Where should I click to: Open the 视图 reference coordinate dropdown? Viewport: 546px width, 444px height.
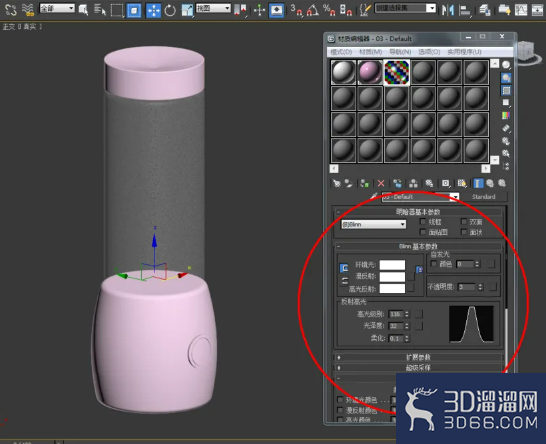pos(213,8)
